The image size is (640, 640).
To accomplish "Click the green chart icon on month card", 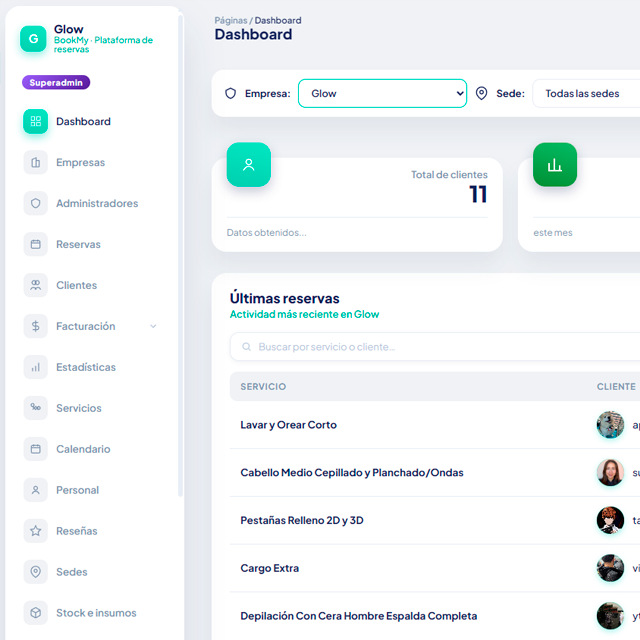I will tap(555, 164).
